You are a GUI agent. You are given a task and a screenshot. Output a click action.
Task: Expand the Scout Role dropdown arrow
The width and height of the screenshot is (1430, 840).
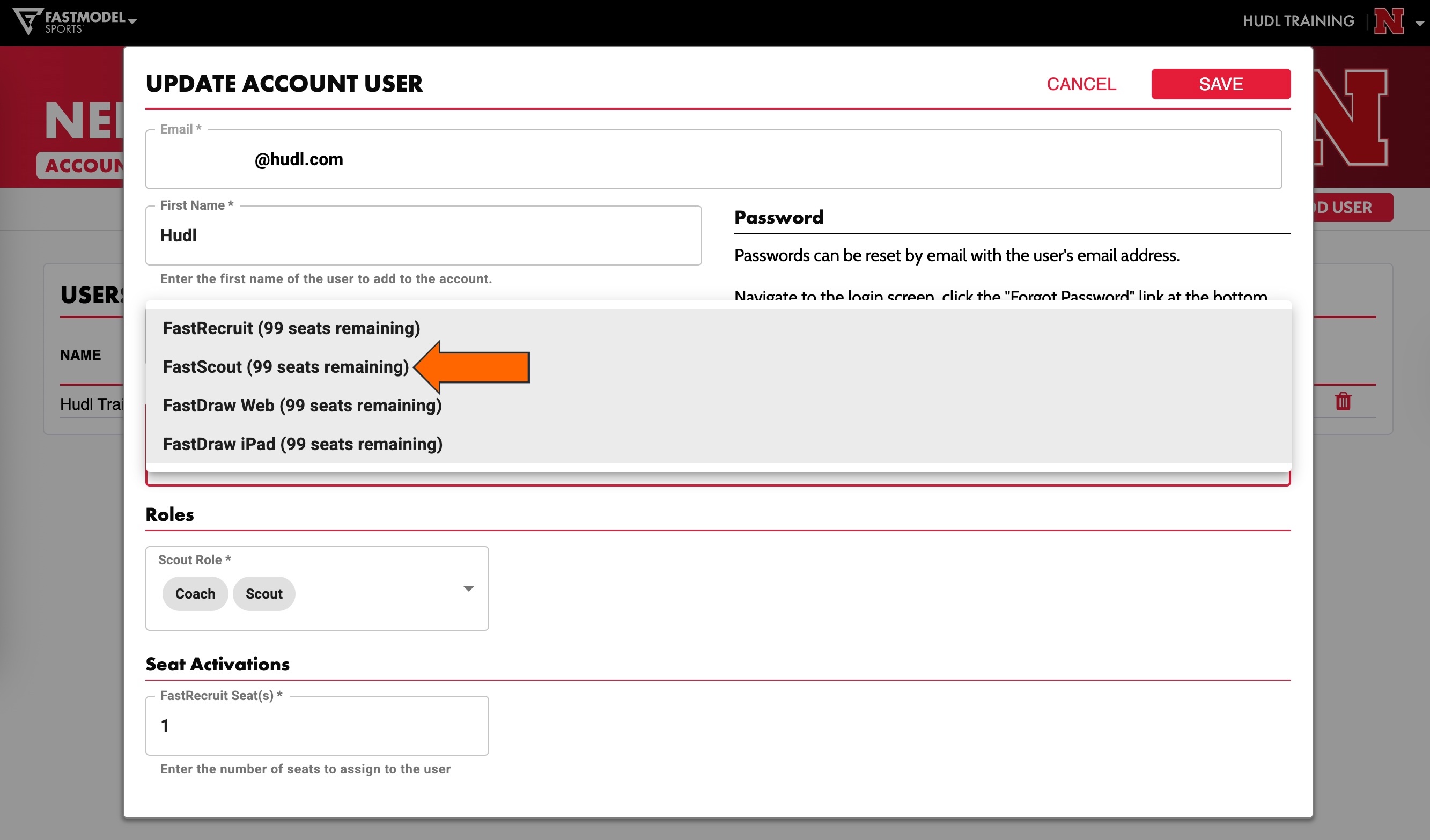[468, 588]
